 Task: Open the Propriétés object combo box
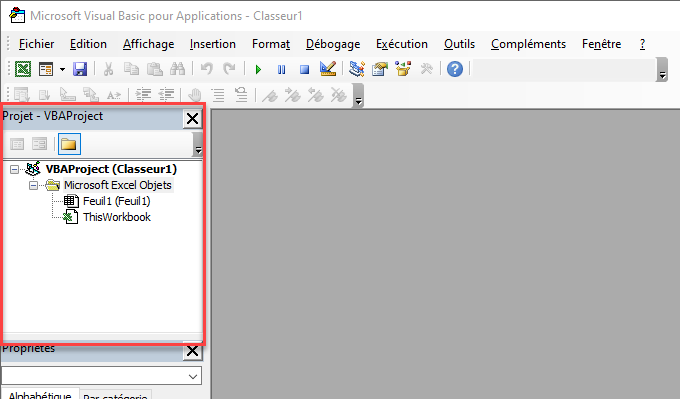coord(101,376)
